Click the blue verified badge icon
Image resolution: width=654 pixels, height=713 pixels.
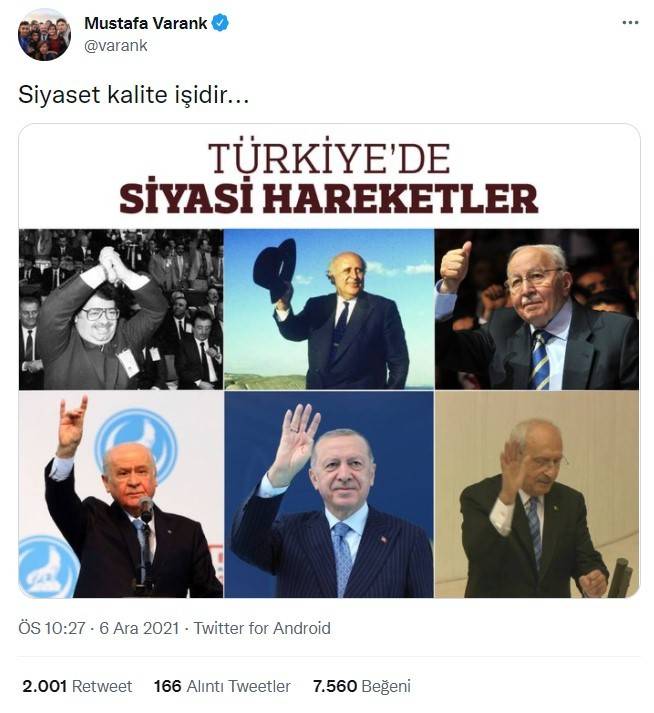click(221, 23)
